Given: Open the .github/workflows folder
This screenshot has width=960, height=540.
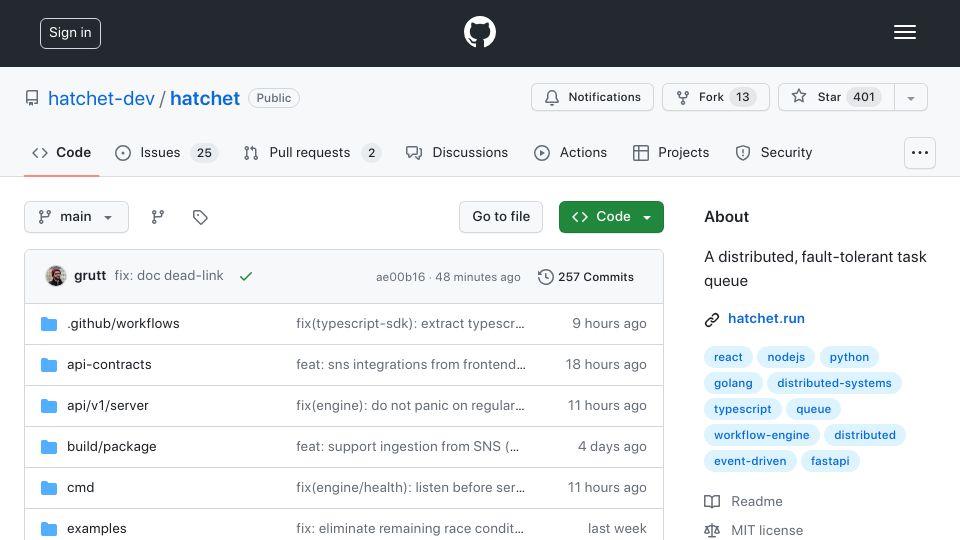Looking at the screenshot, I should 123,323.
